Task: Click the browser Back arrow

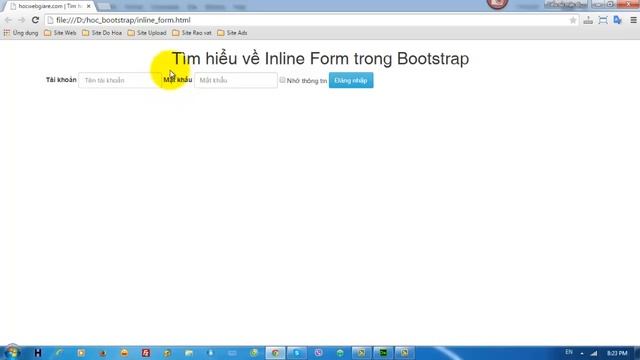Action: point(8,20)
